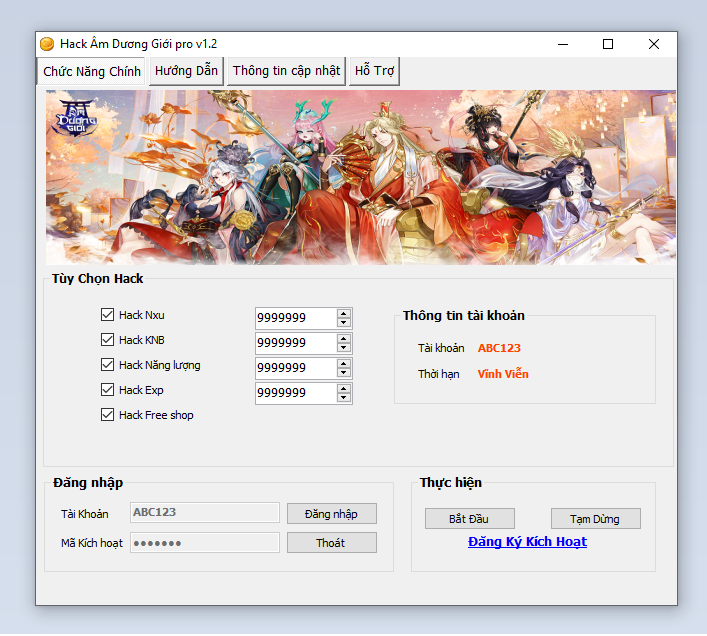Click the Mã Kích hoạt password field
The image size is (707, 636).
click(205, 543)
